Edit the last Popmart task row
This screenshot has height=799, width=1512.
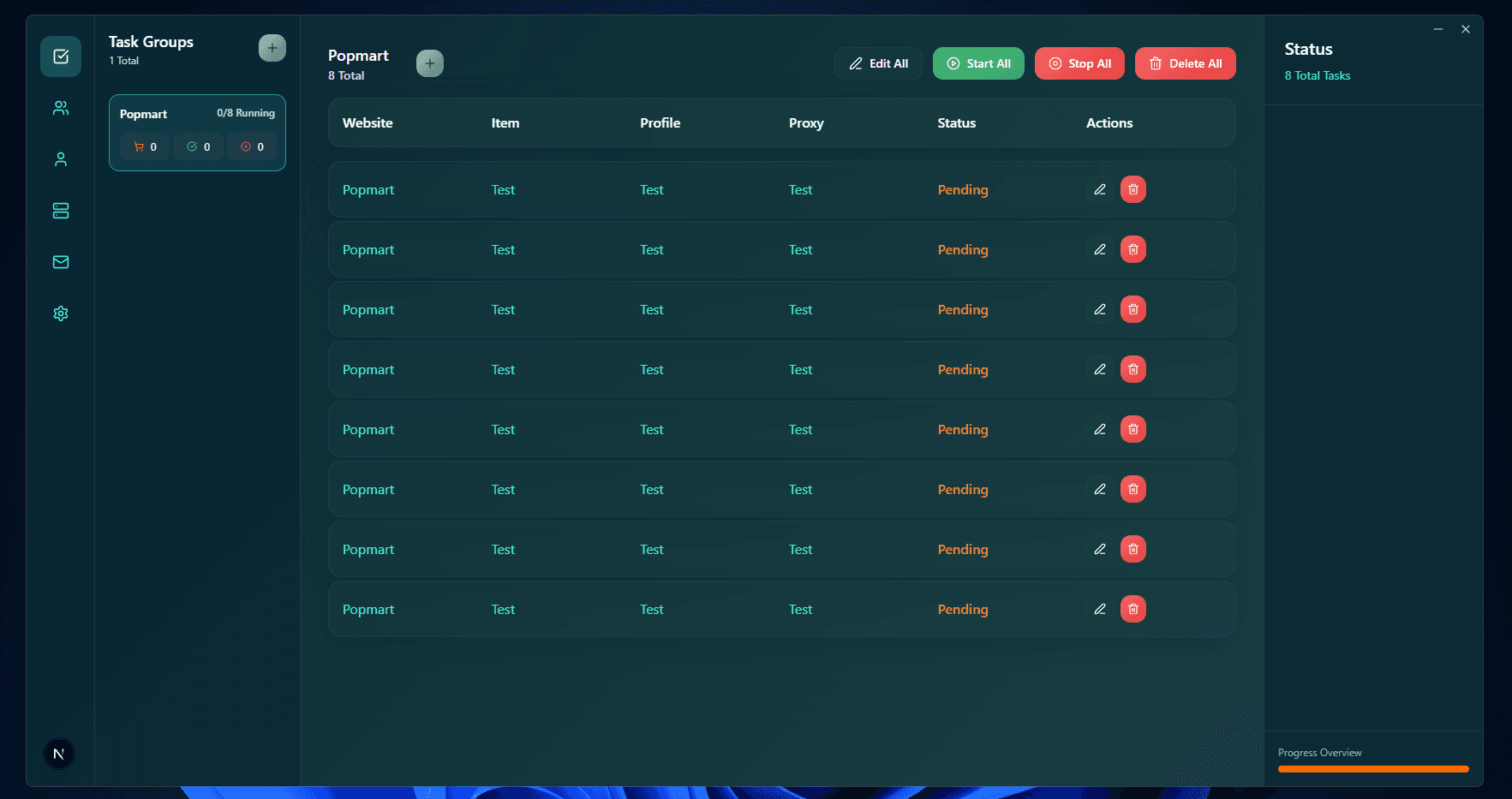coord(1100,609)
